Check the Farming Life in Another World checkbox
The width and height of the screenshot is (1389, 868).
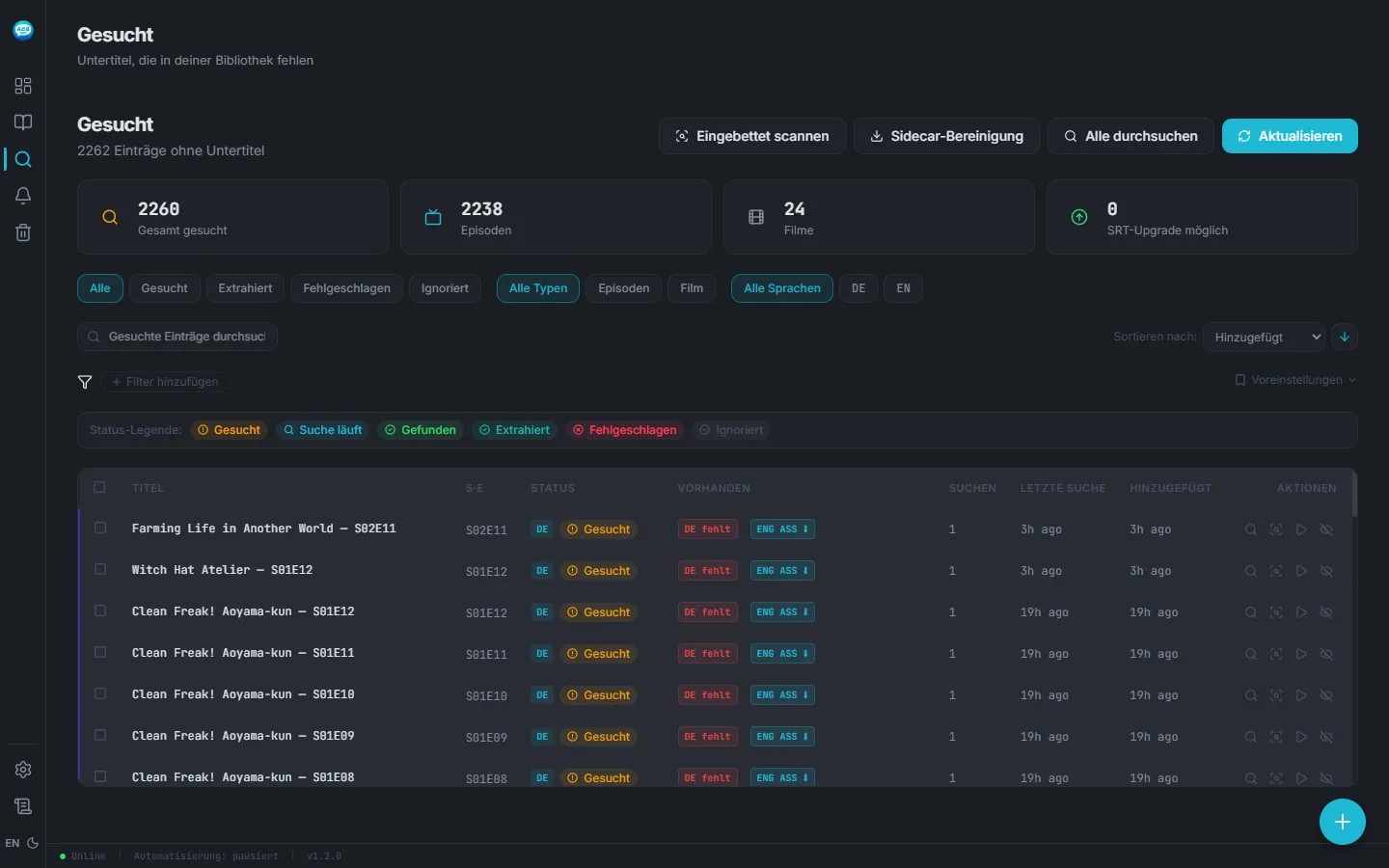[x=100, y=528]
